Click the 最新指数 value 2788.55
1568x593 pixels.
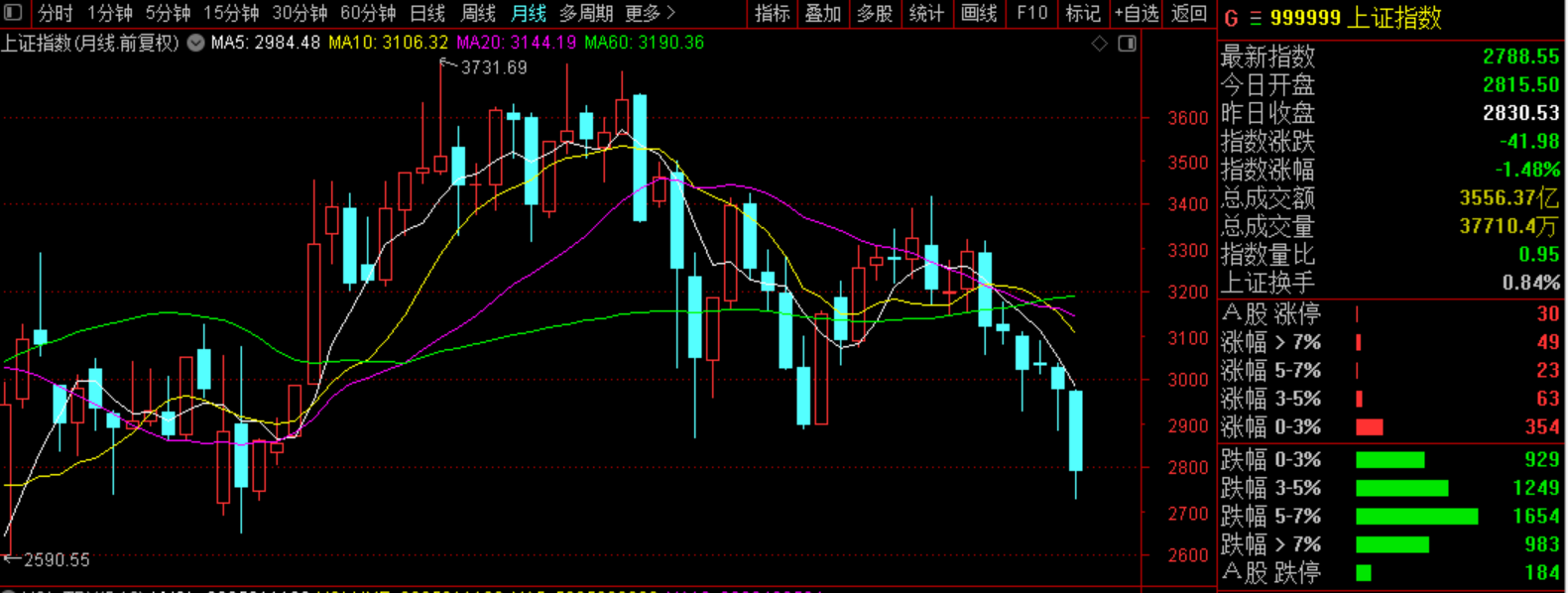point(1521,57)
